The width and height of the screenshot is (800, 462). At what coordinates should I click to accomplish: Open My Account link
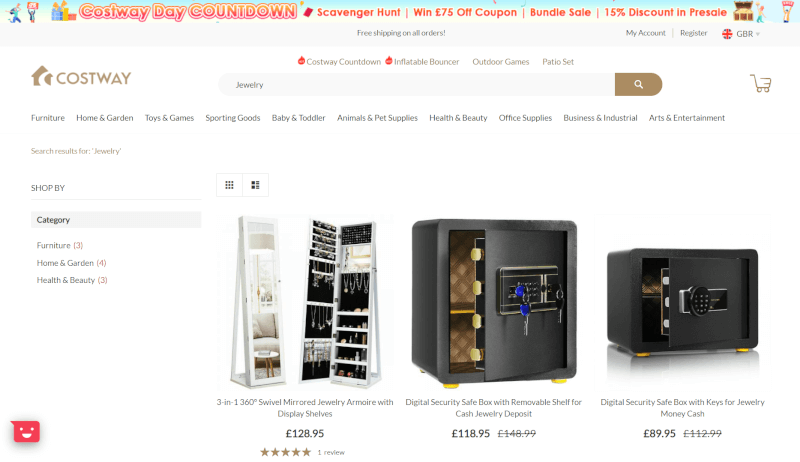coord(645,33)
